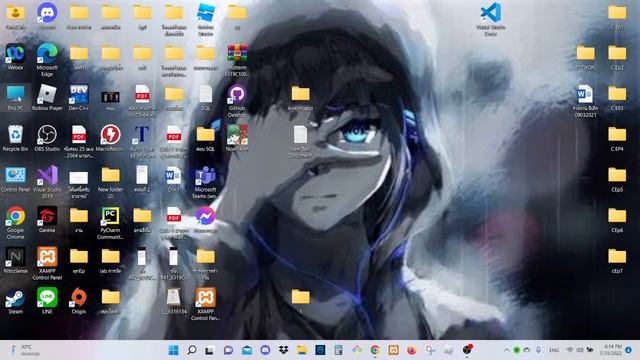This screenshot has width=640, height=360.
Task: Open the CEp5 folder
Action: point(617,179)
